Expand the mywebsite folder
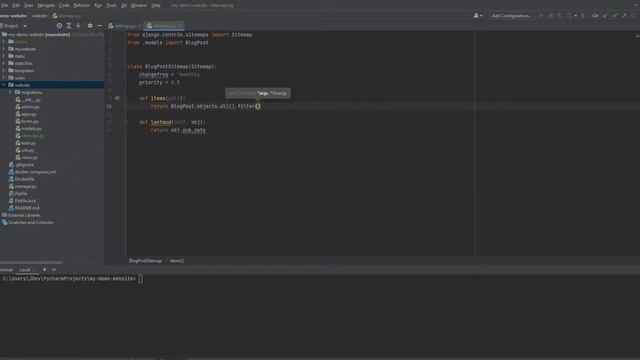640x360 pixels. click(4, 49)
